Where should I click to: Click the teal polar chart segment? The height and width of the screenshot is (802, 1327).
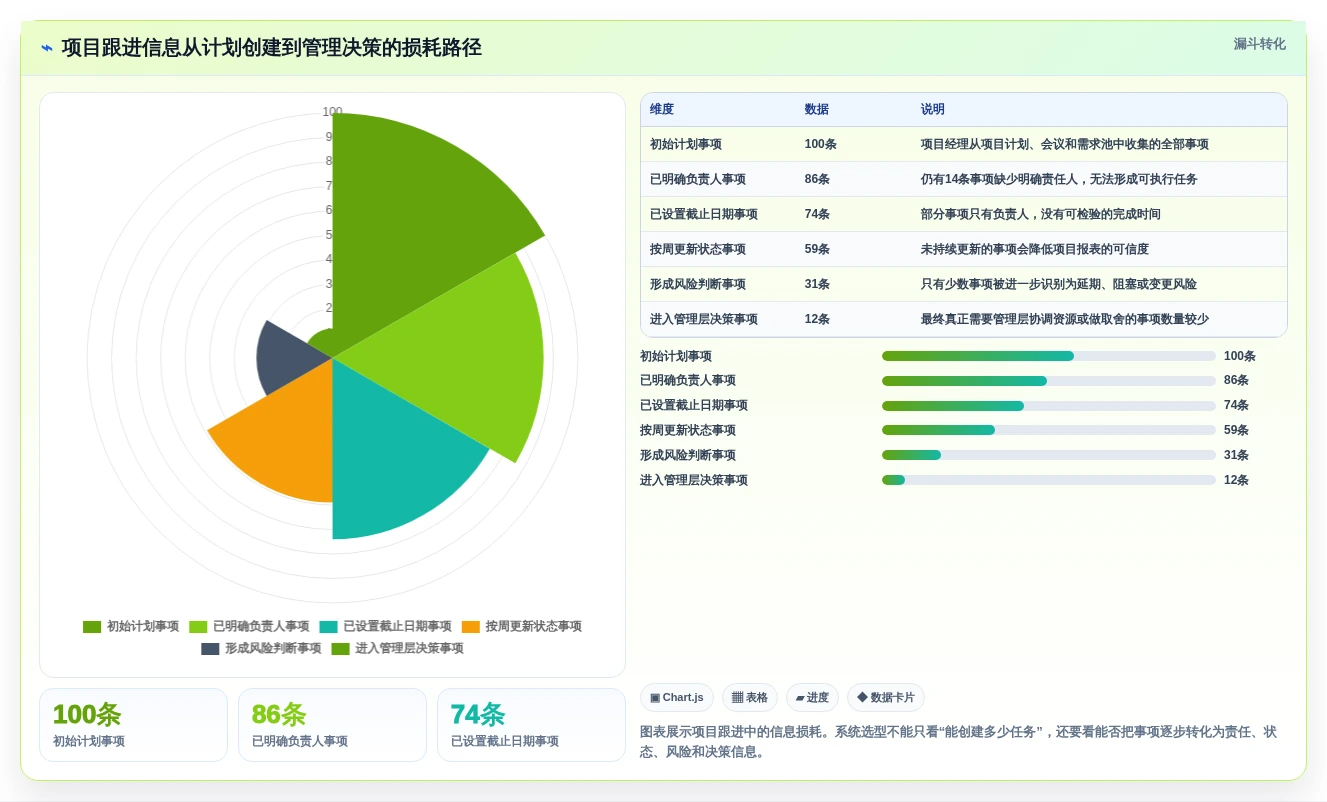pyautogui.click(x=390, y=460)
